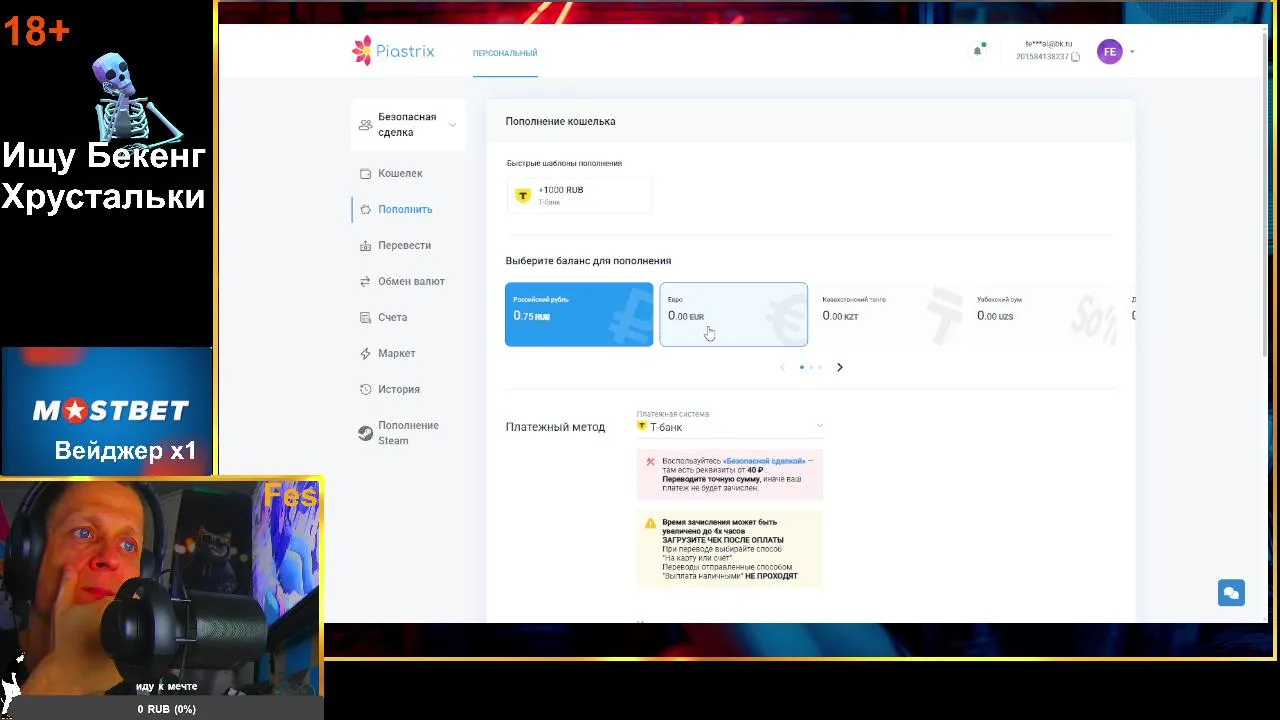1280x720 pixels.
Task: Open the profile menu arrow beside avatar
Action: point(1132,52)
